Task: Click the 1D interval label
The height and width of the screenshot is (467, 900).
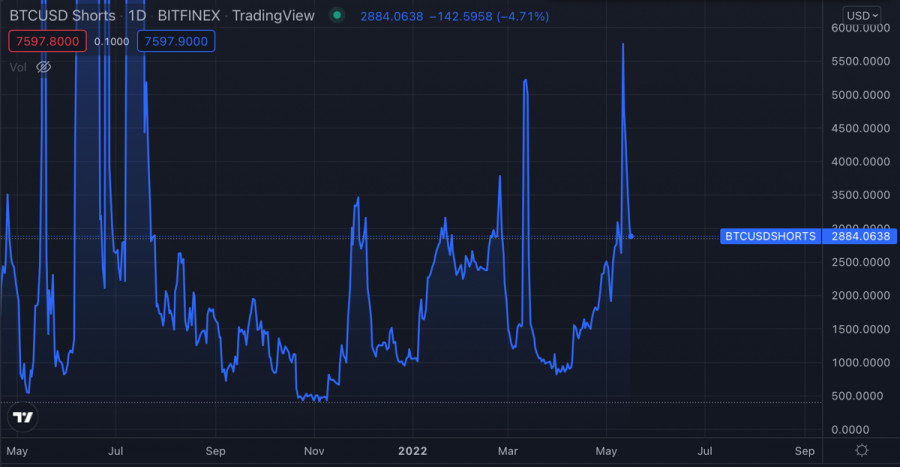Action: tap(137, 15)
